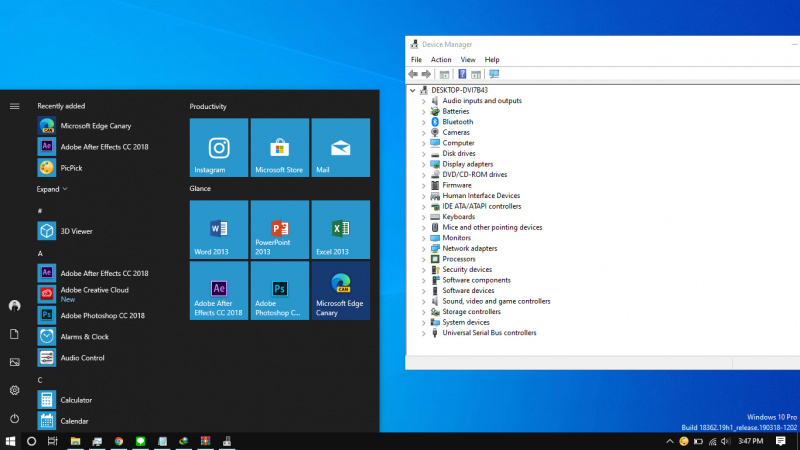The width and height of the screenshot is (800, 450).
Task: Click the Back arrow in Device Manager toolbar
Action: (x=413, y=74)
